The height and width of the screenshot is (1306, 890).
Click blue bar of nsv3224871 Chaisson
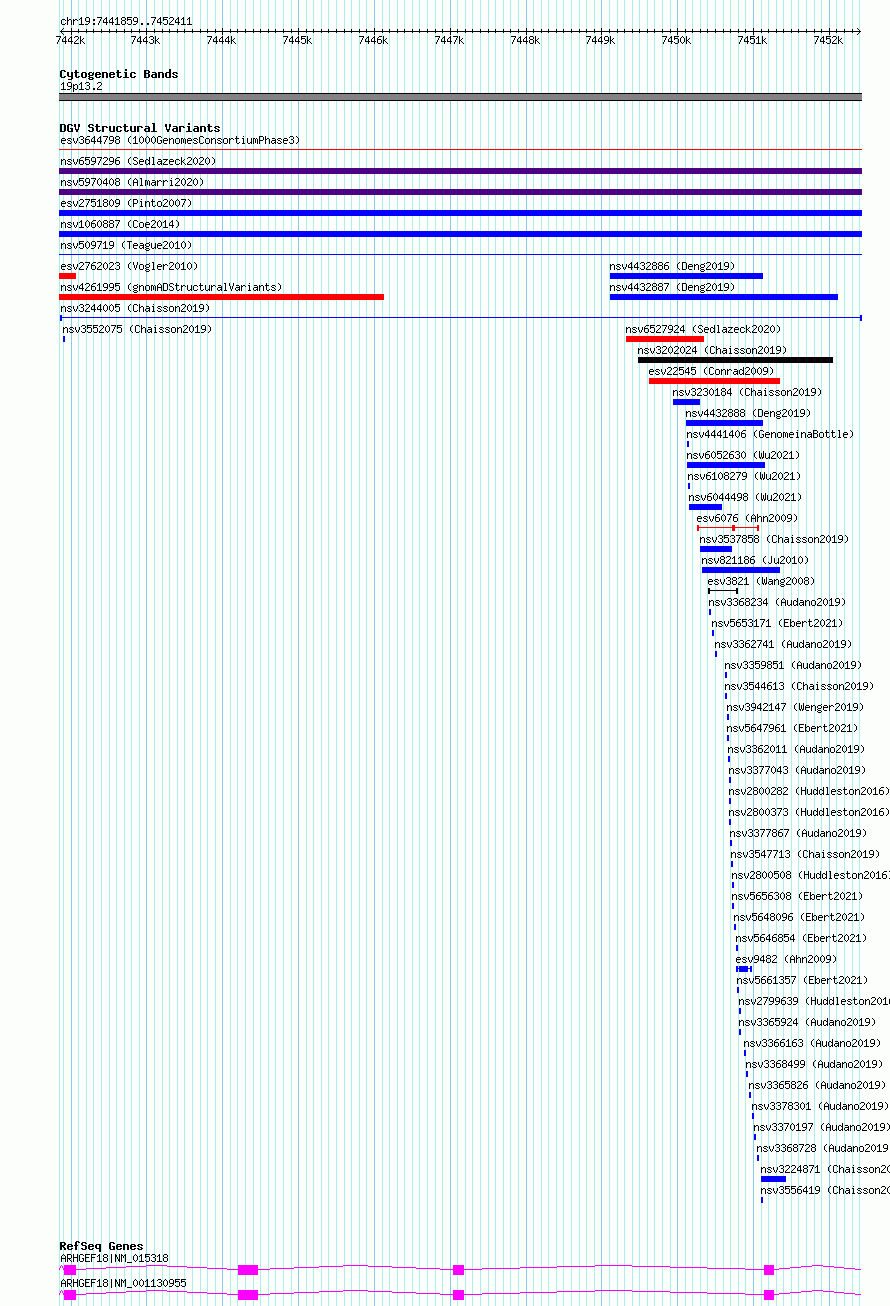[x=773, y=1179]
